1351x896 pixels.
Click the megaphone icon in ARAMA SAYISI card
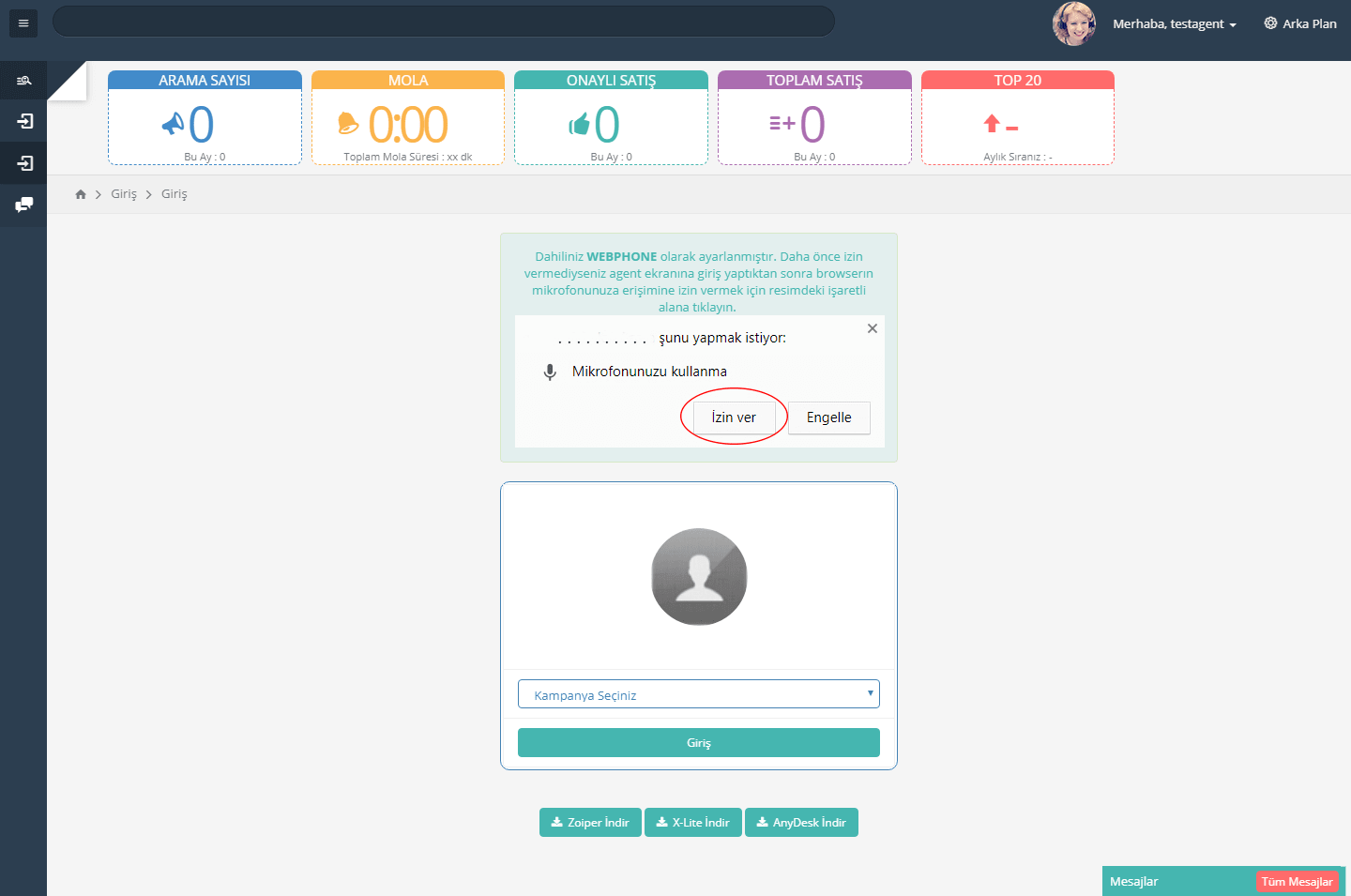(x=173, y=124)
